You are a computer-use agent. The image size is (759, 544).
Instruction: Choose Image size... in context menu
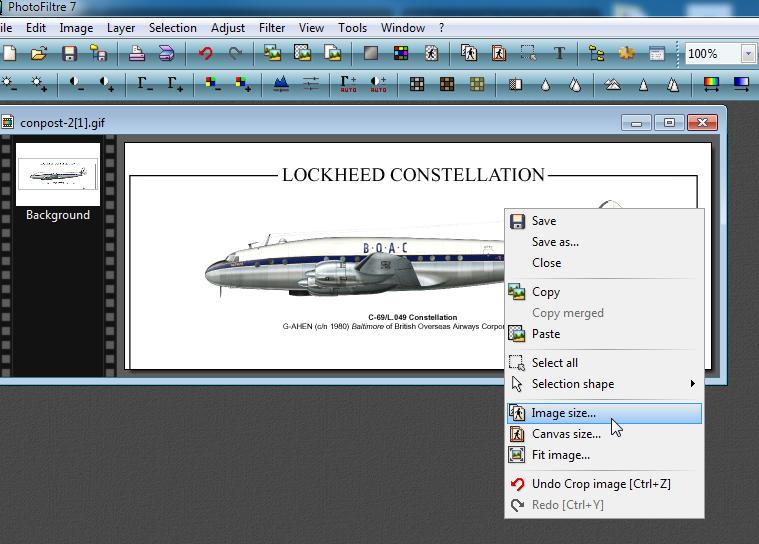pyautogui.click(x=604, y=413)
